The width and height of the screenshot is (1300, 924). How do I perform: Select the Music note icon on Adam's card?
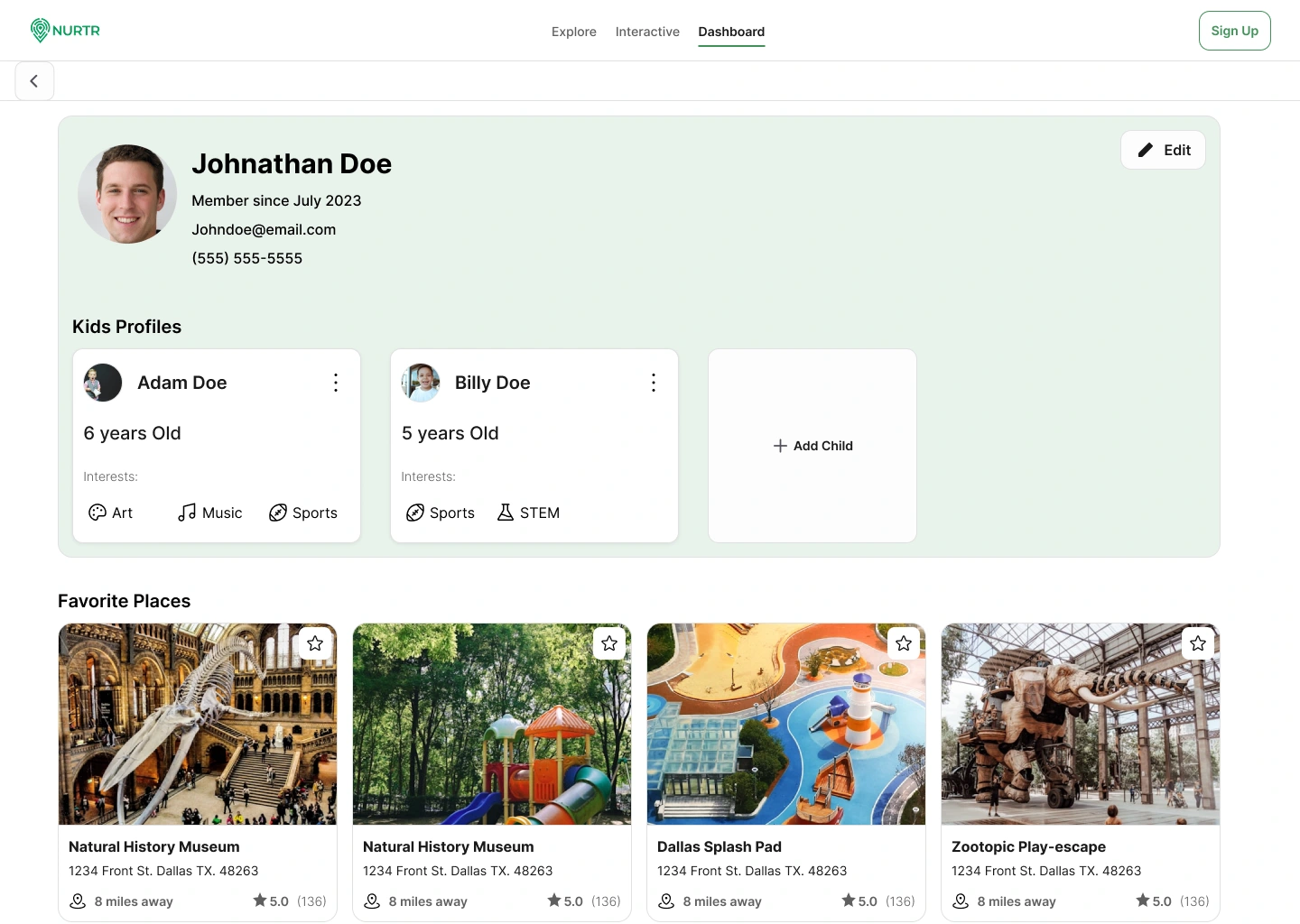[x=185, y=513]
